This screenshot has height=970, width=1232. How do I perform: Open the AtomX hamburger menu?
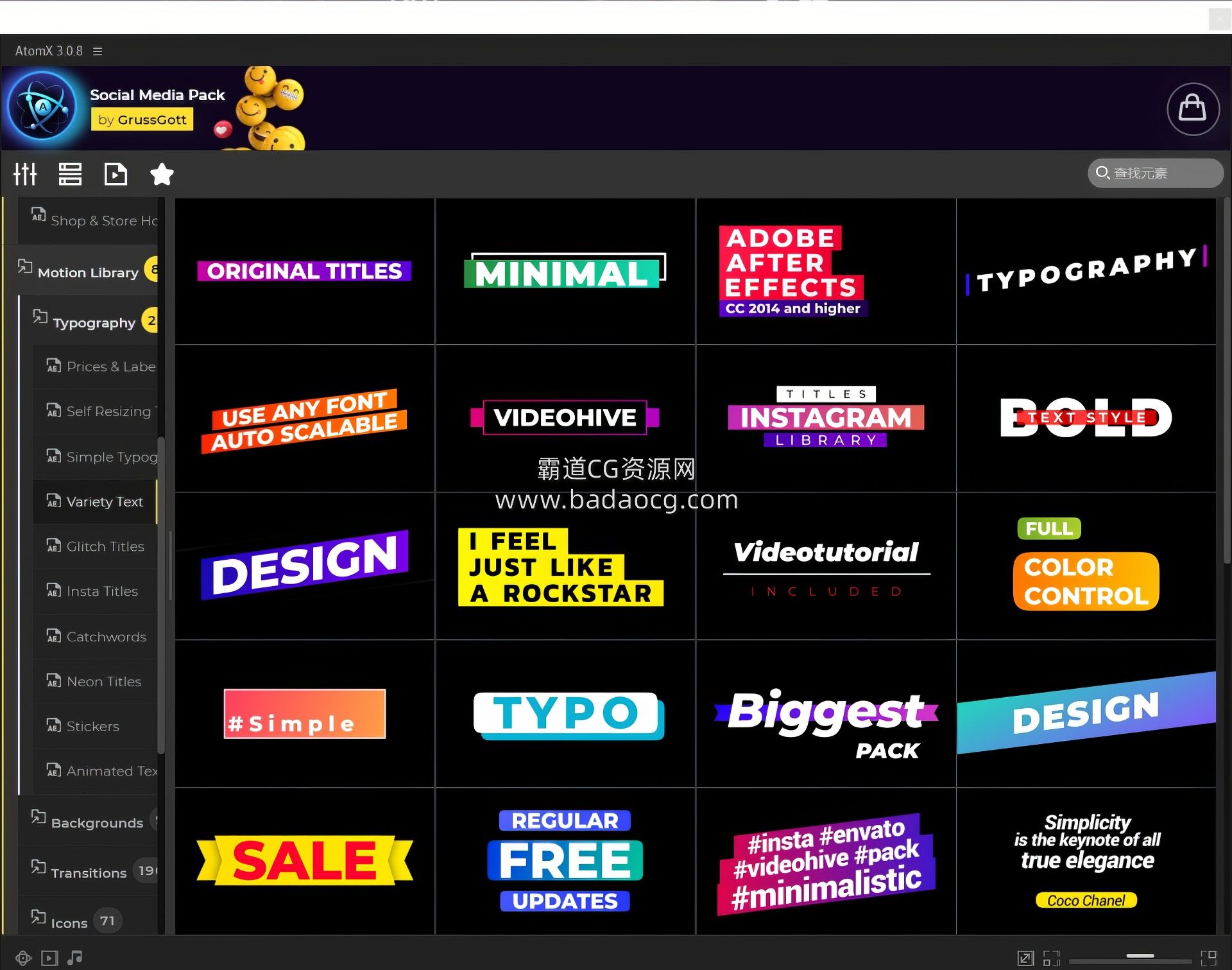(98, 51)
